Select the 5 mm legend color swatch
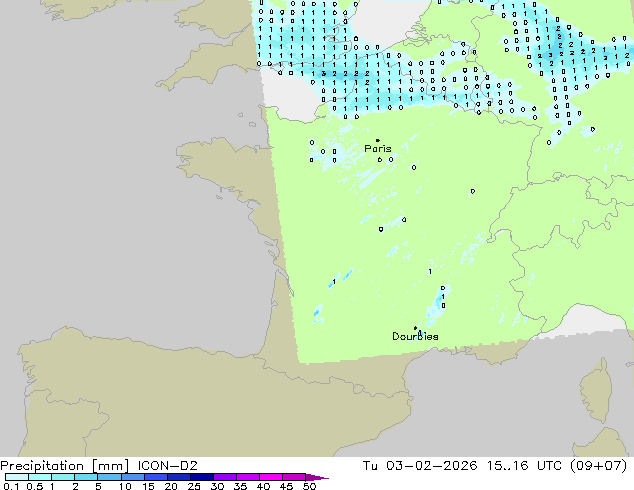Screen dimensions: 634x490 [109, 477]
